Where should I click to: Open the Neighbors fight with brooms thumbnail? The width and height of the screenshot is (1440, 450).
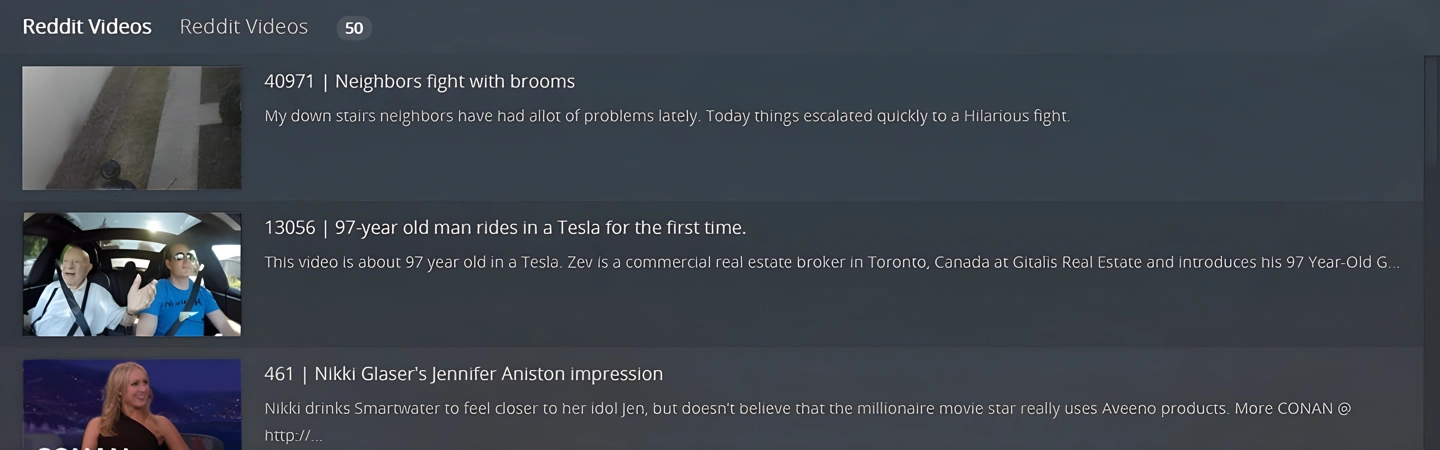pyautogui.click(x=132, y=128)
